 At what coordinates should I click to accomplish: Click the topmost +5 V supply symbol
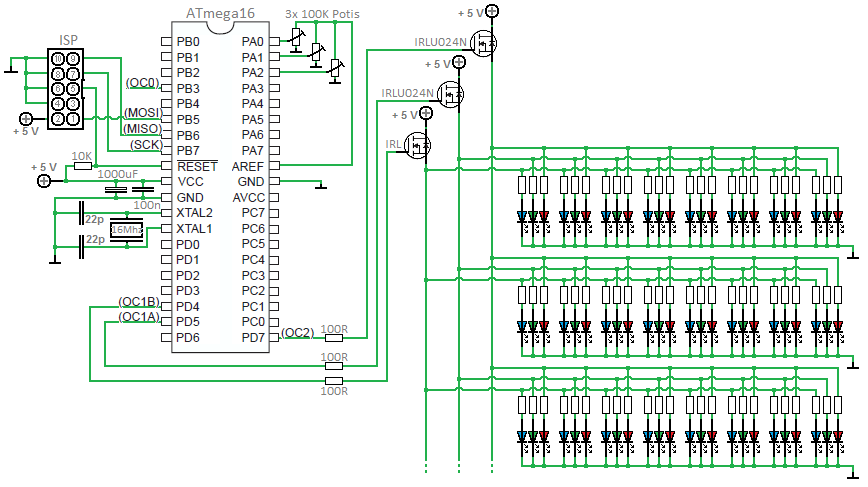click(x=492, y=11)
